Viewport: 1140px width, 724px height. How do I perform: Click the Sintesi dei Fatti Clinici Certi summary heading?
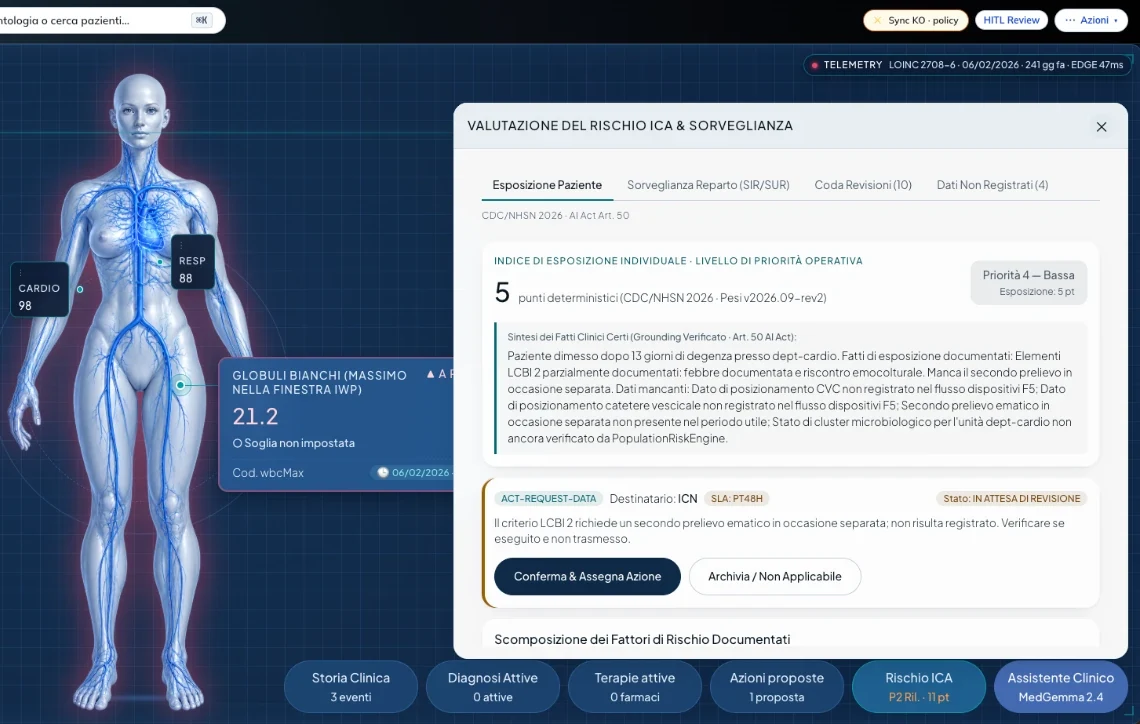pyautogui.click(x=651, y=337)
